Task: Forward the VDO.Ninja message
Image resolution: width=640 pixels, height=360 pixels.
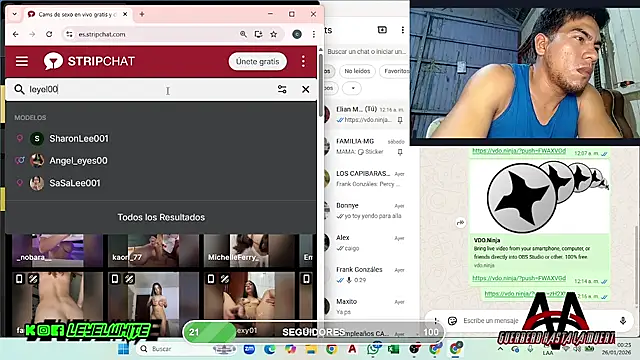Action: (460, 222)
